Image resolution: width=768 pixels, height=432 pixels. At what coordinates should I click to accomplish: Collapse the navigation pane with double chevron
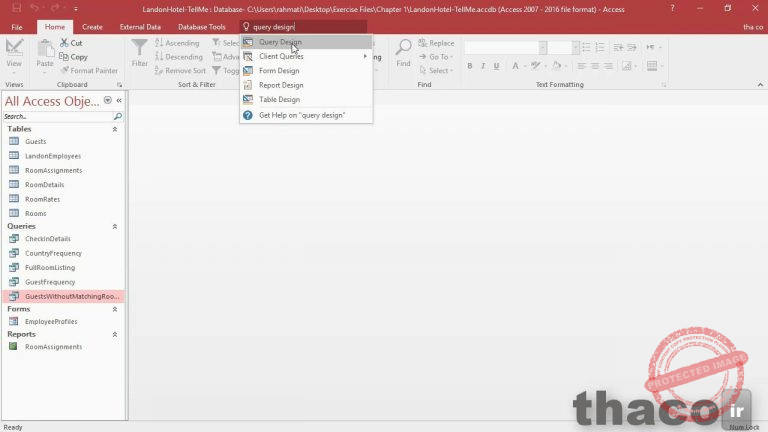(119, 100)
